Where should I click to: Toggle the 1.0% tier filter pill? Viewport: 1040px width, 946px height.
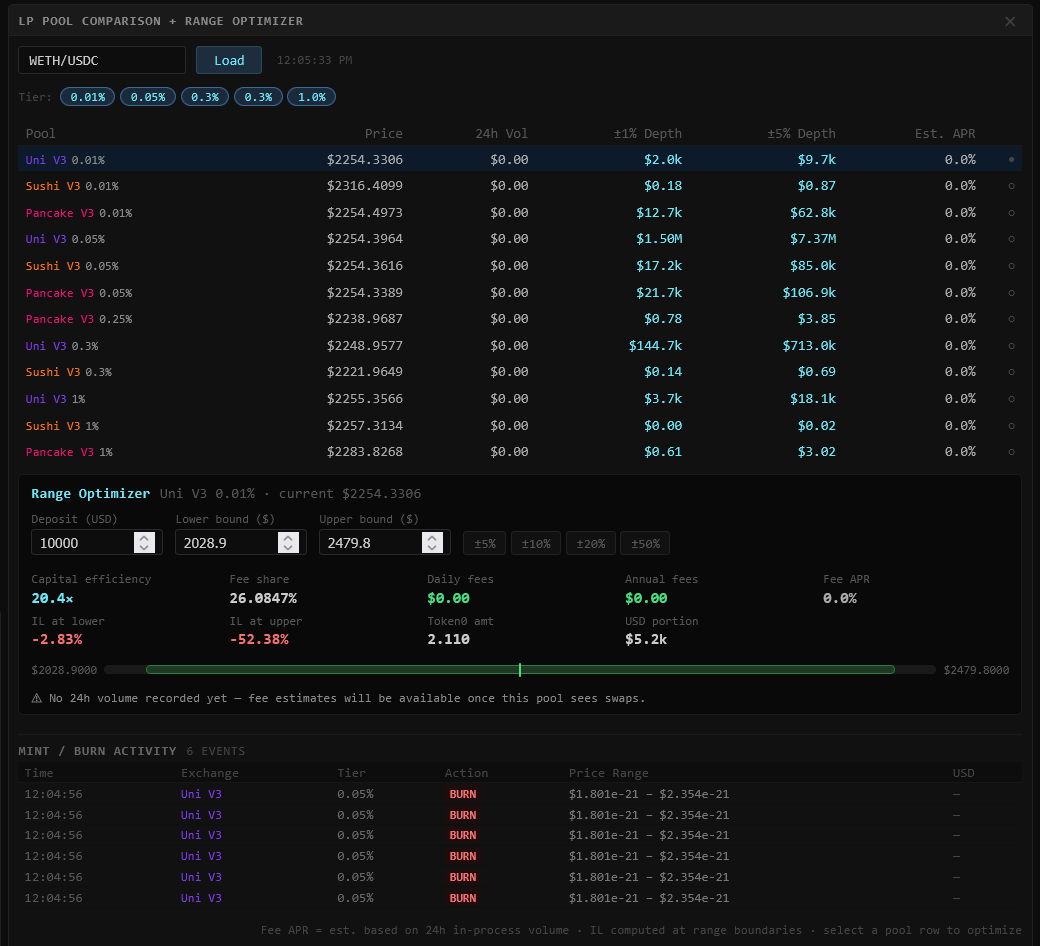(311, 97)
